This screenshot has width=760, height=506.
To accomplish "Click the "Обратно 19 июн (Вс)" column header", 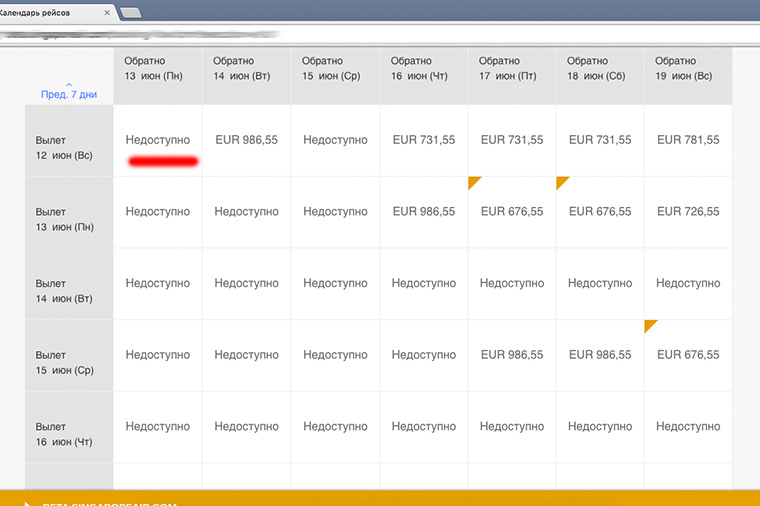I will [x=688, y=76].
